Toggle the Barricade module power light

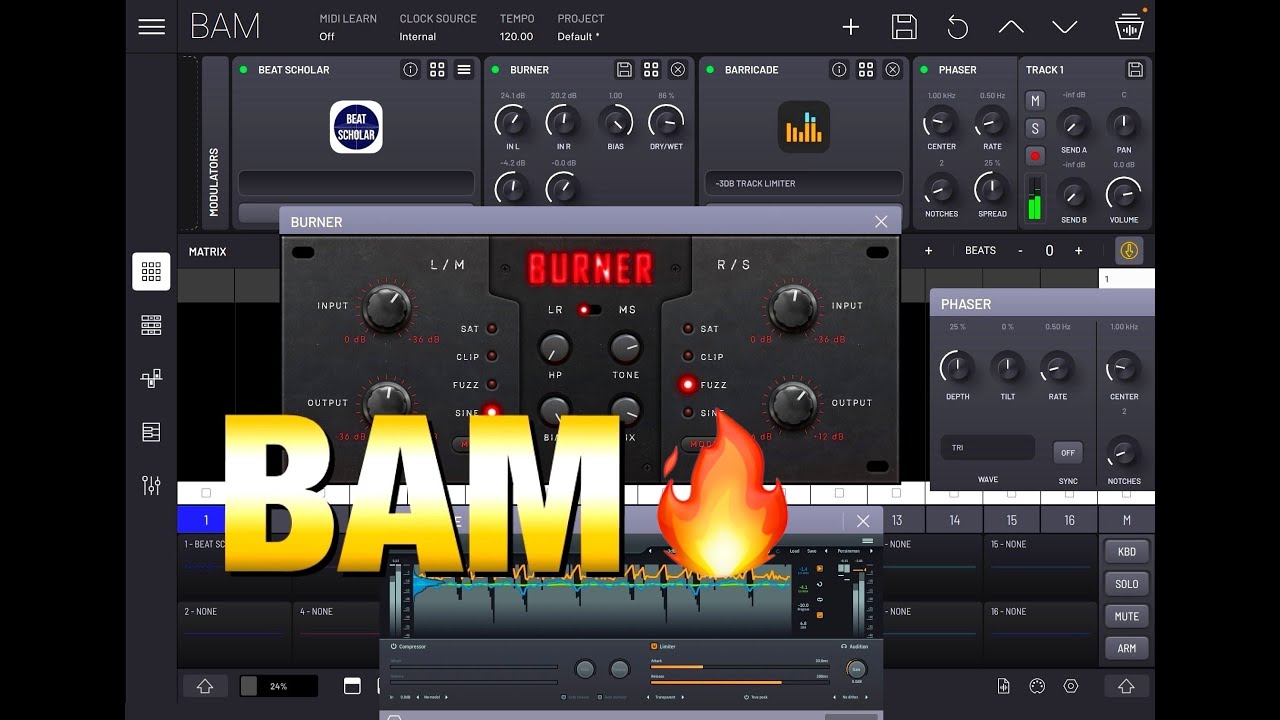[710, 70]
